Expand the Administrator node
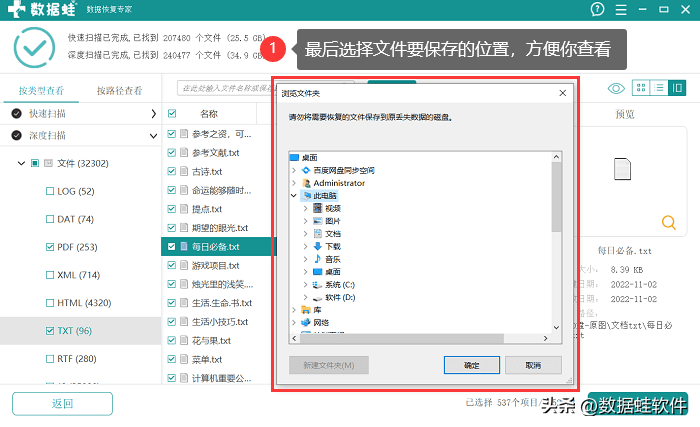Screen dimensions: 700x427 tap(294, 183)
